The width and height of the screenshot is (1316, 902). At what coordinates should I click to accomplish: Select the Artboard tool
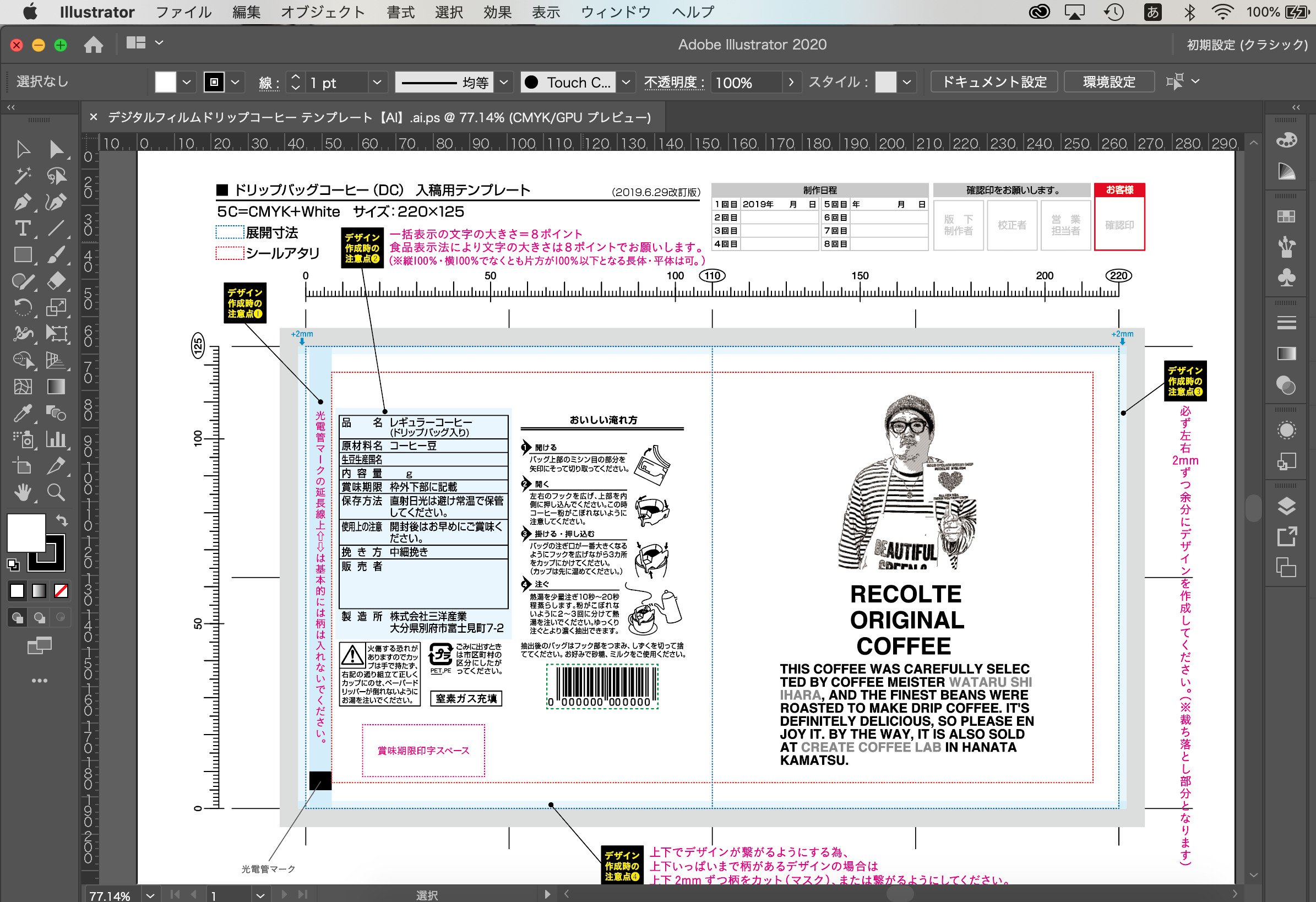(23, 465)
